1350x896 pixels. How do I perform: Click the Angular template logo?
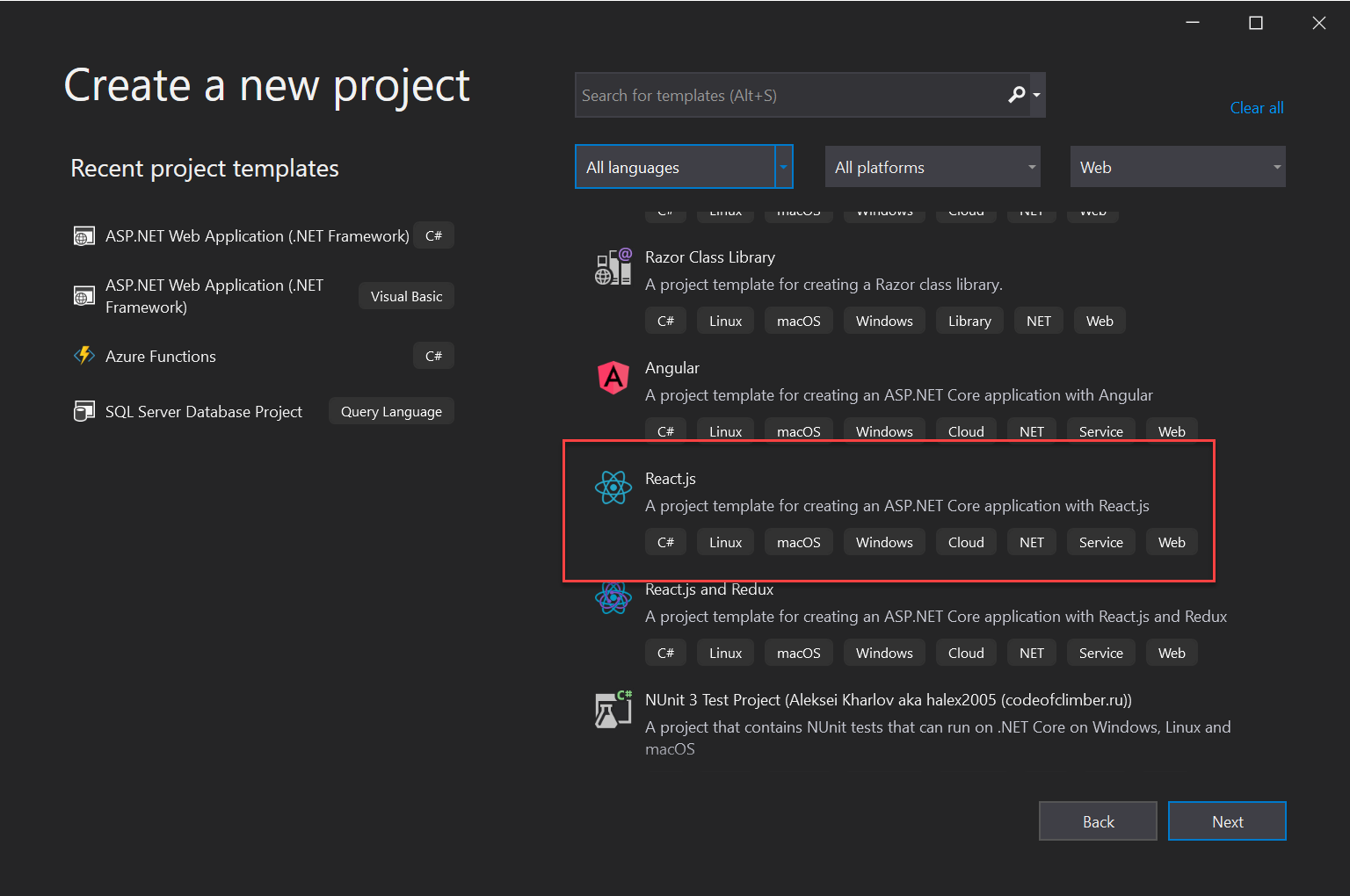click(x=613, y=378)
